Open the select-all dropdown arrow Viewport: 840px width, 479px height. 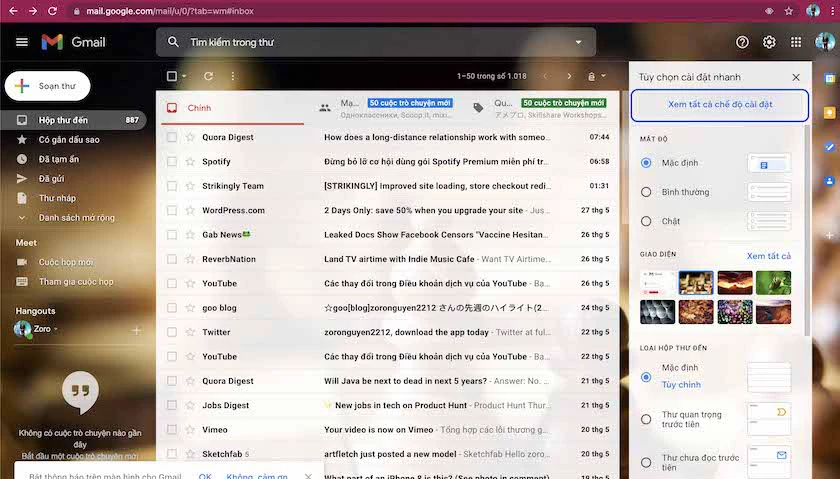(x=184, y=76)
